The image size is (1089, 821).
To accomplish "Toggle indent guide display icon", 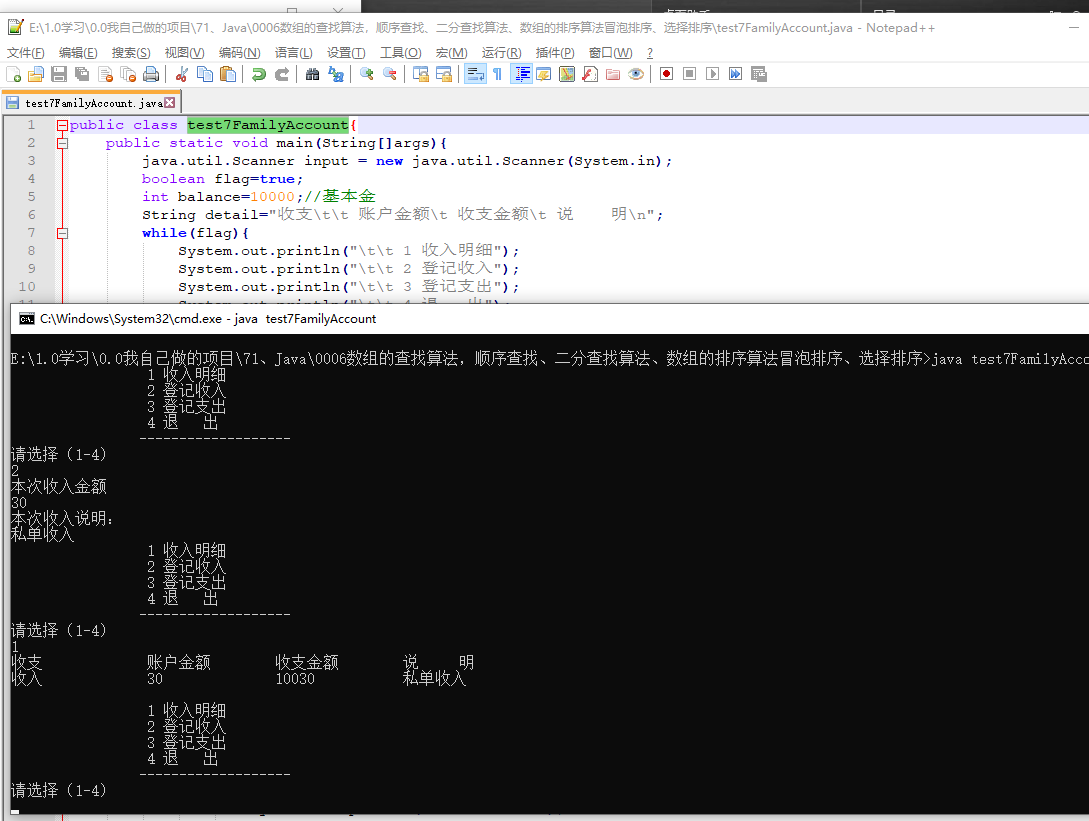I will click(521, 74).
